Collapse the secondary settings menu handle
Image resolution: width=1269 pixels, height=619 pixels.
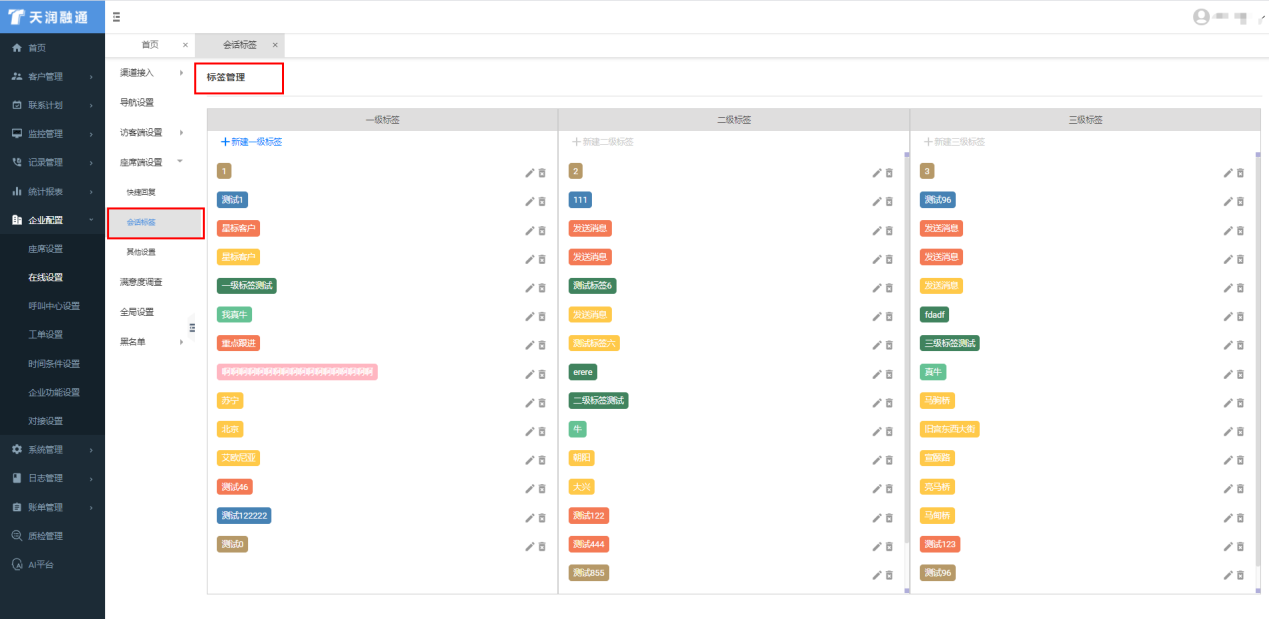191,327
